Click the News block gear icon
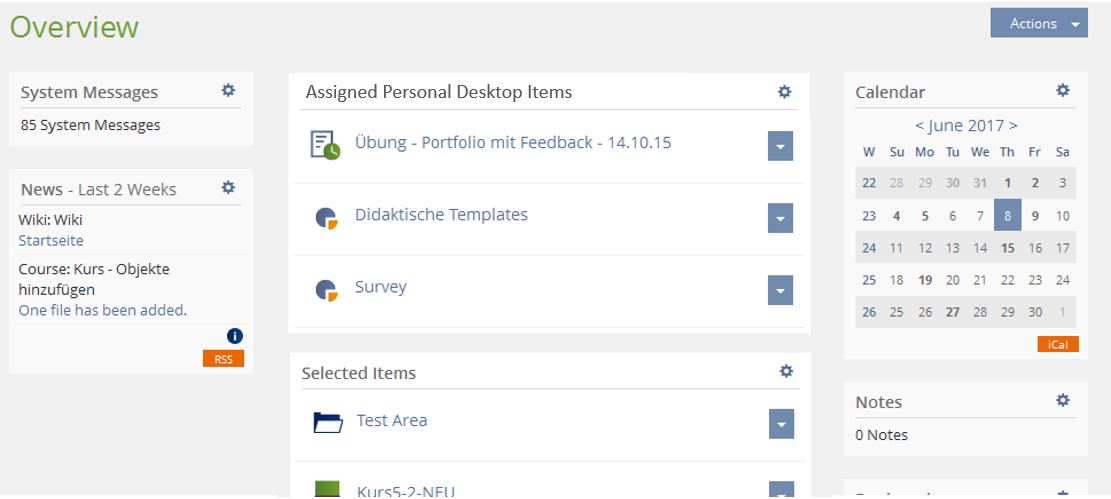 coord(228,188)
